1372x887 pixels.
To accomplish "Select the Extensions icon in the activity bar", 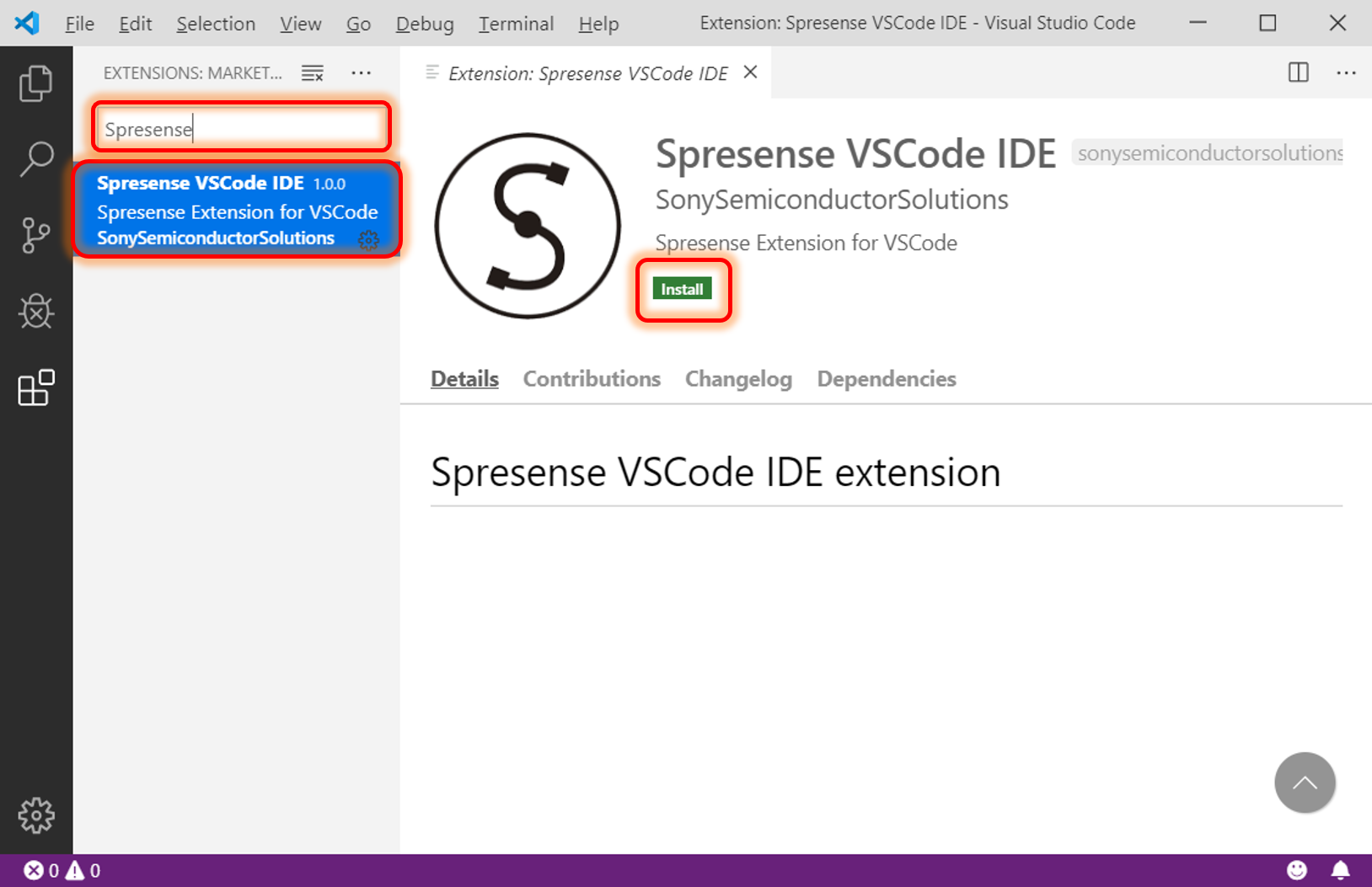I will click(36, 388).
